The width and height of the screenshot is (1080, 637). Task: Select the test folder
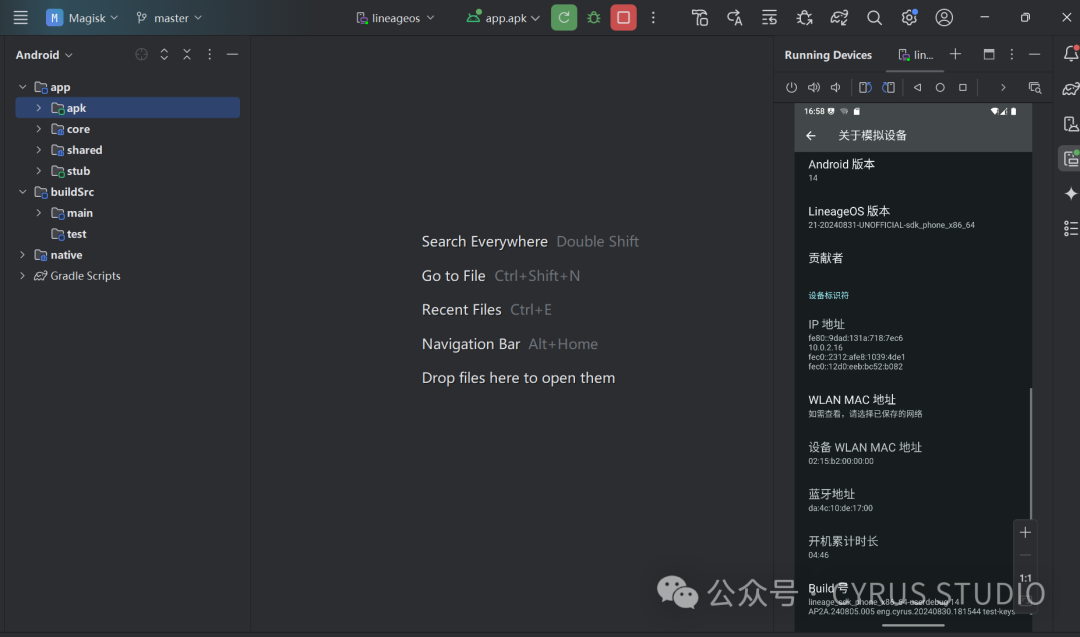tap(68, 234)
